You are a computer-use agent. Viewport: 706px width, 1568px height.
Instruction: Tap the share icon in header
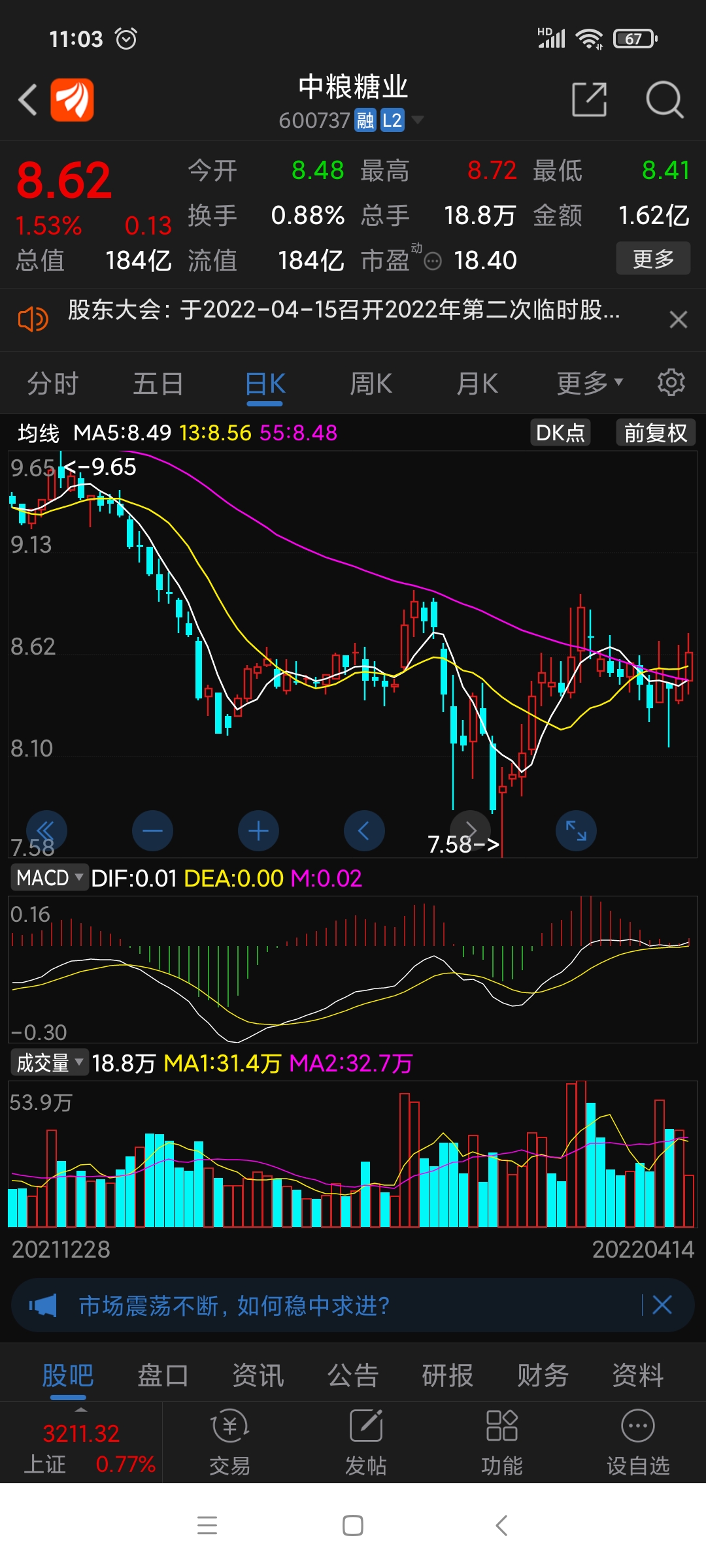[589, 100]
